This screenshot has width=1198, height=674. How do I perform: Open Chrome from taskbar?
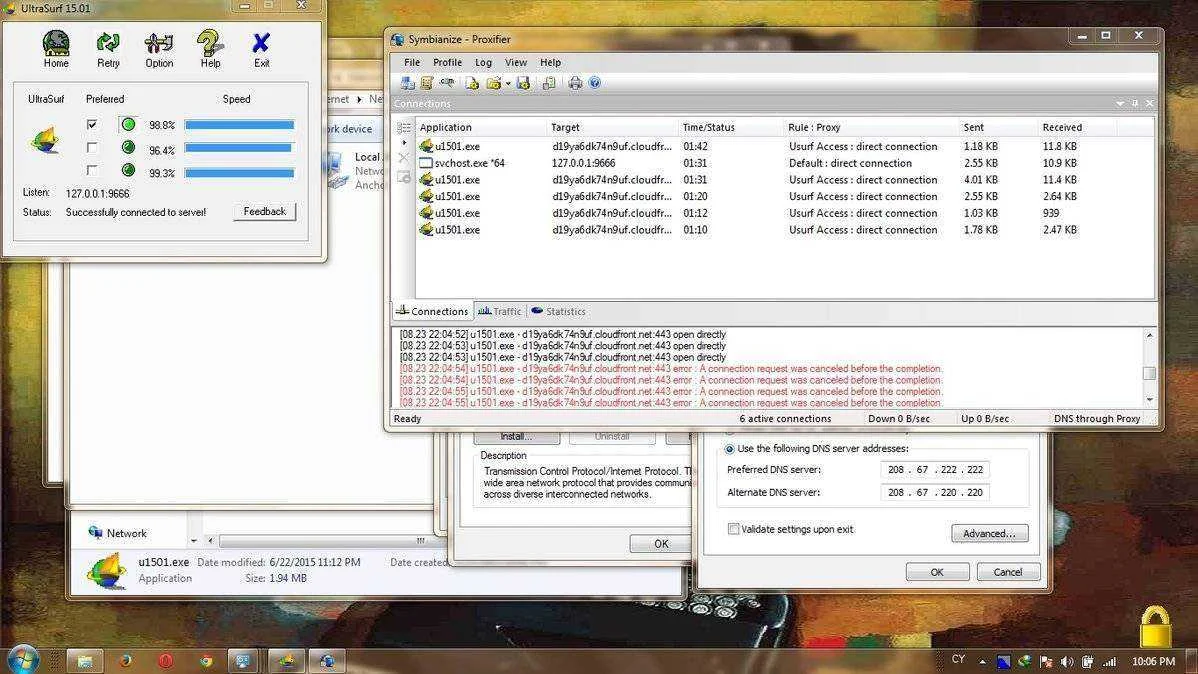click(x=206, y=661)
